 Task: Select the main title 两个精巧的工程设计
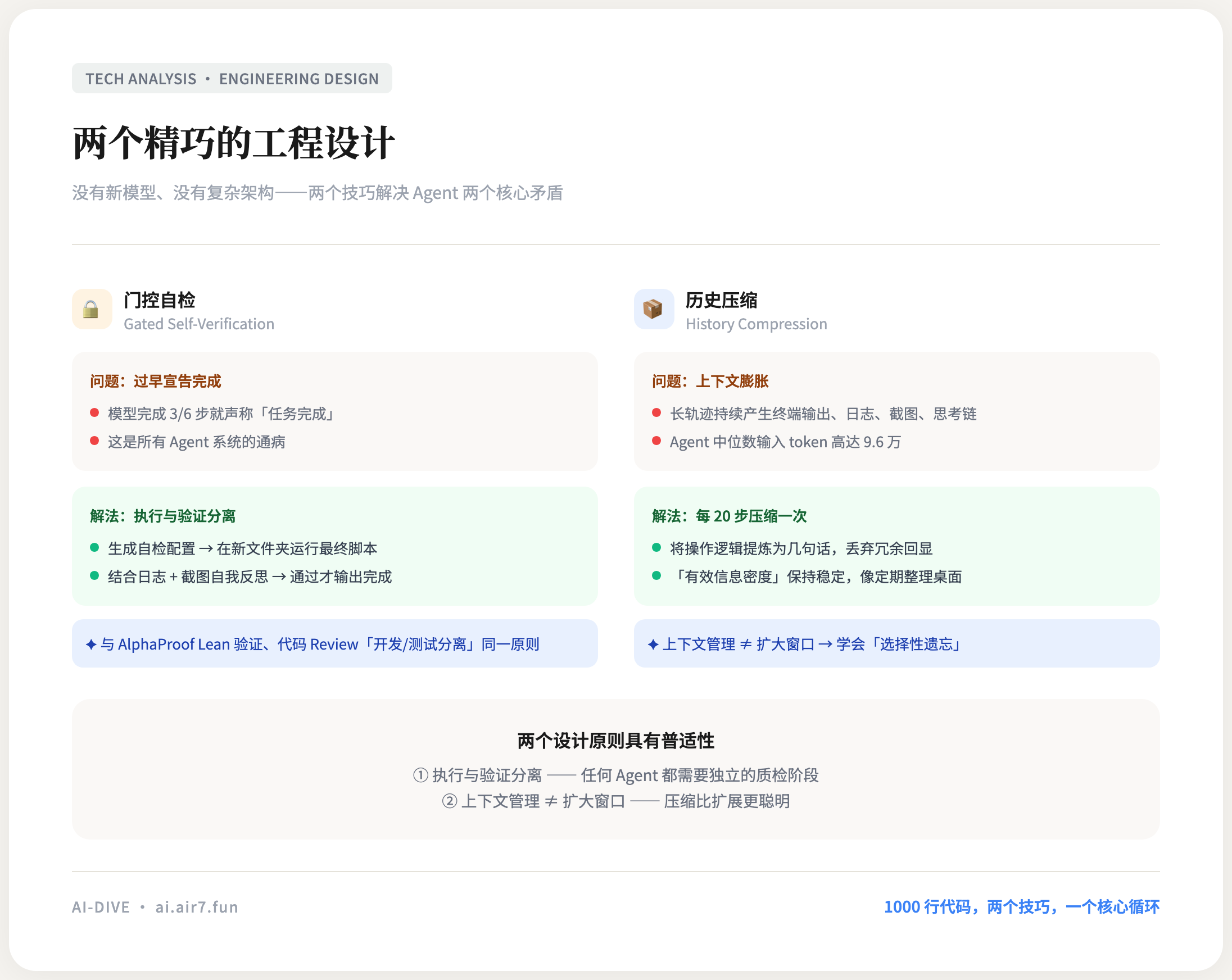234,143
